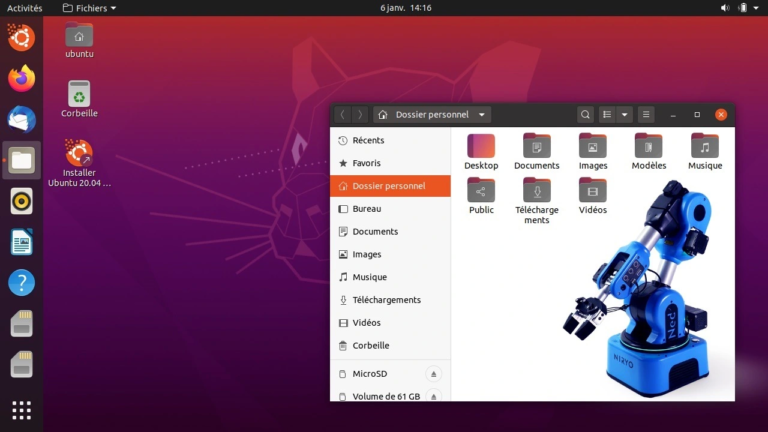
Task: Go to Téléchargements in the sidebar
Action: pos(386,300)
